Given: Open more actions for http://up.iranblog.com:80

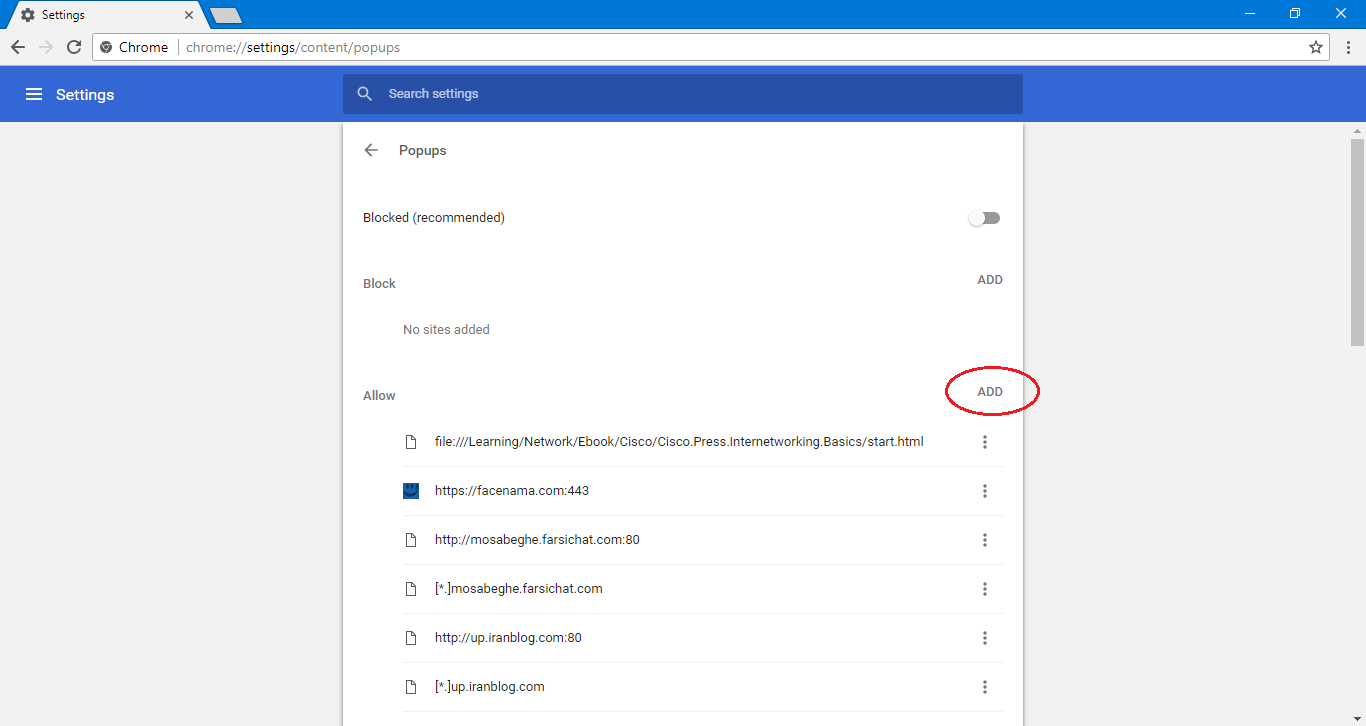Looking at the screenshot, I should [x=985, y=638].
